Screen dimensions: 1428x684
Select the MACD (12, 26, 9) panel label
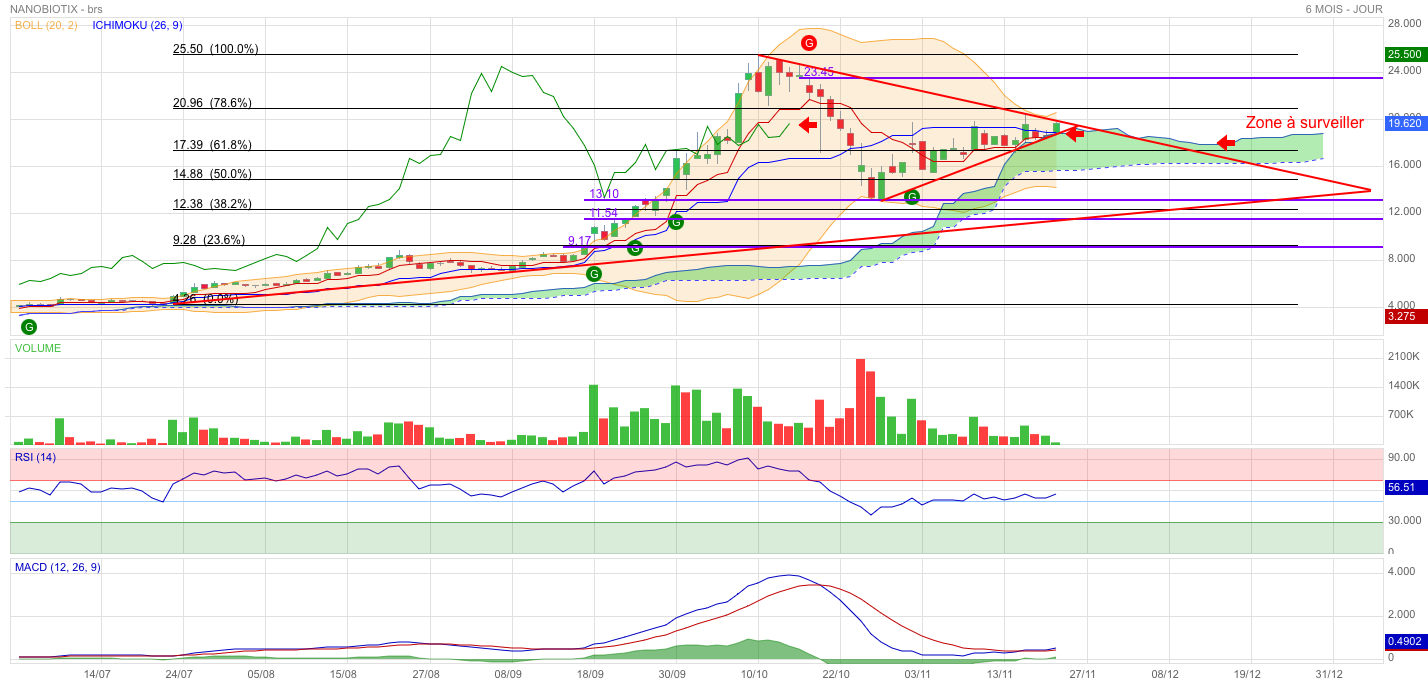tap(57, 567)
